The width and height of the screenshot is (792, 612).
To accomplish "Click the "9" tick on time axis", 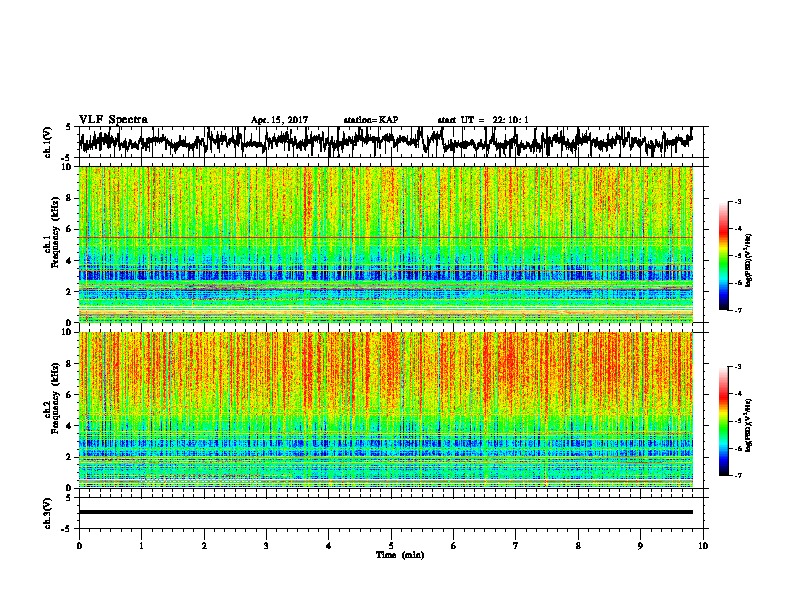I will pos(640,546).
